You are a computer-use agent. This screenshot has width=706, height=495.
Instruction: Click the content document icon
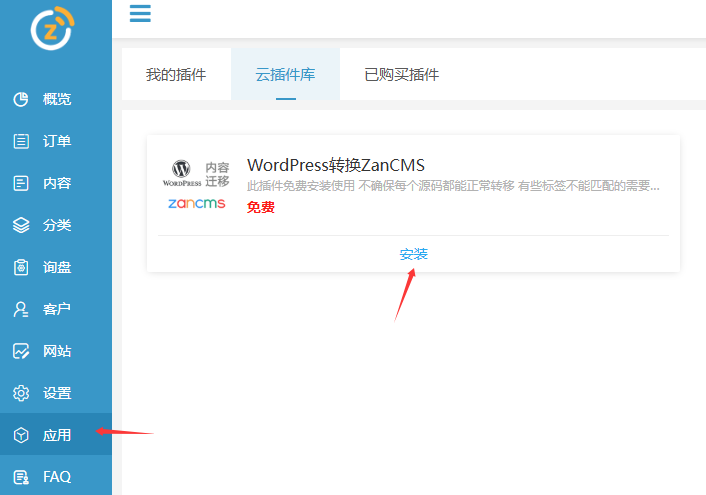pyautogui.click(x=21, y=183)
